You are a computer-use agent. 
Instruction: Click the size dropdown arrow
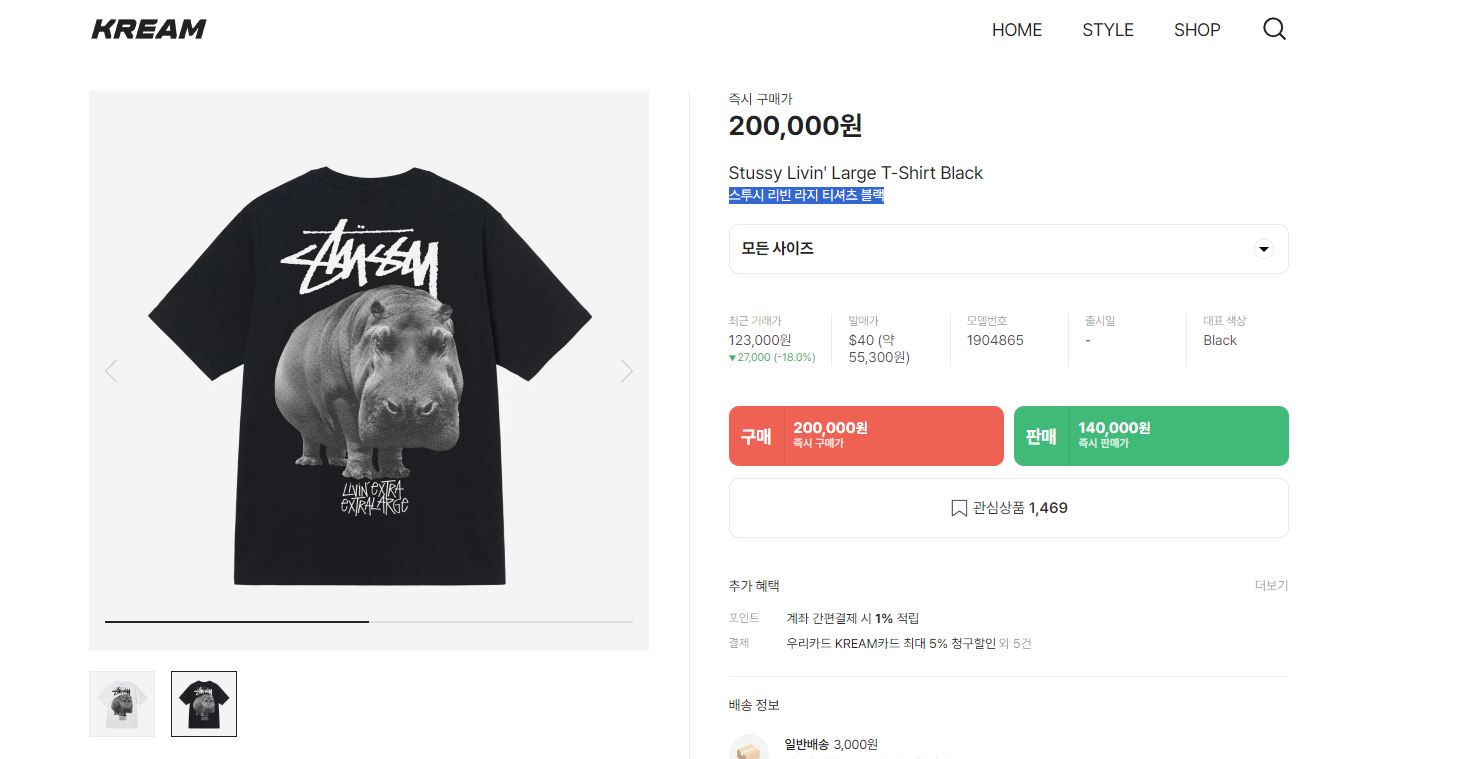[x=1263, y=249]
